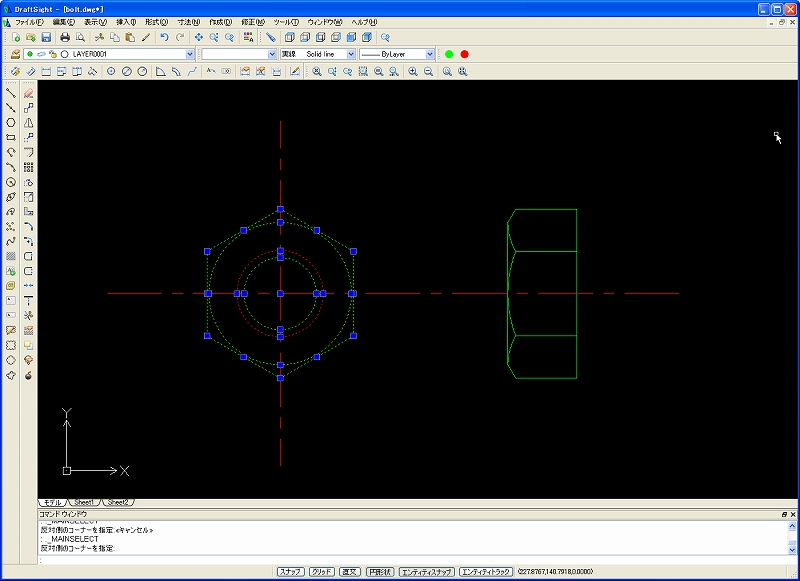Click the Redo arrow icon
This screenshot has height=581, width=800.
point(180,37)
